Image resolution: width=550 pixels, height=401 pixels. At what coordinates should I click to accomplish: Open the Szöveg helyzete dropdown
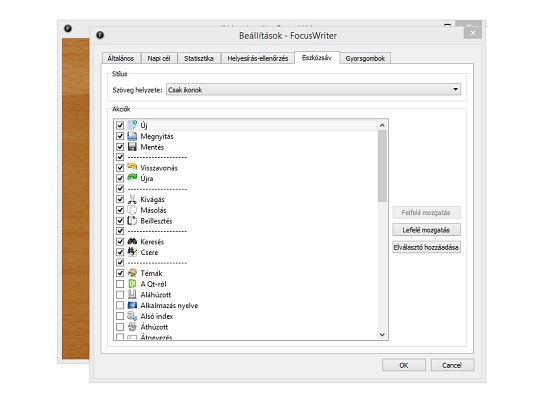tap(313, 90)
